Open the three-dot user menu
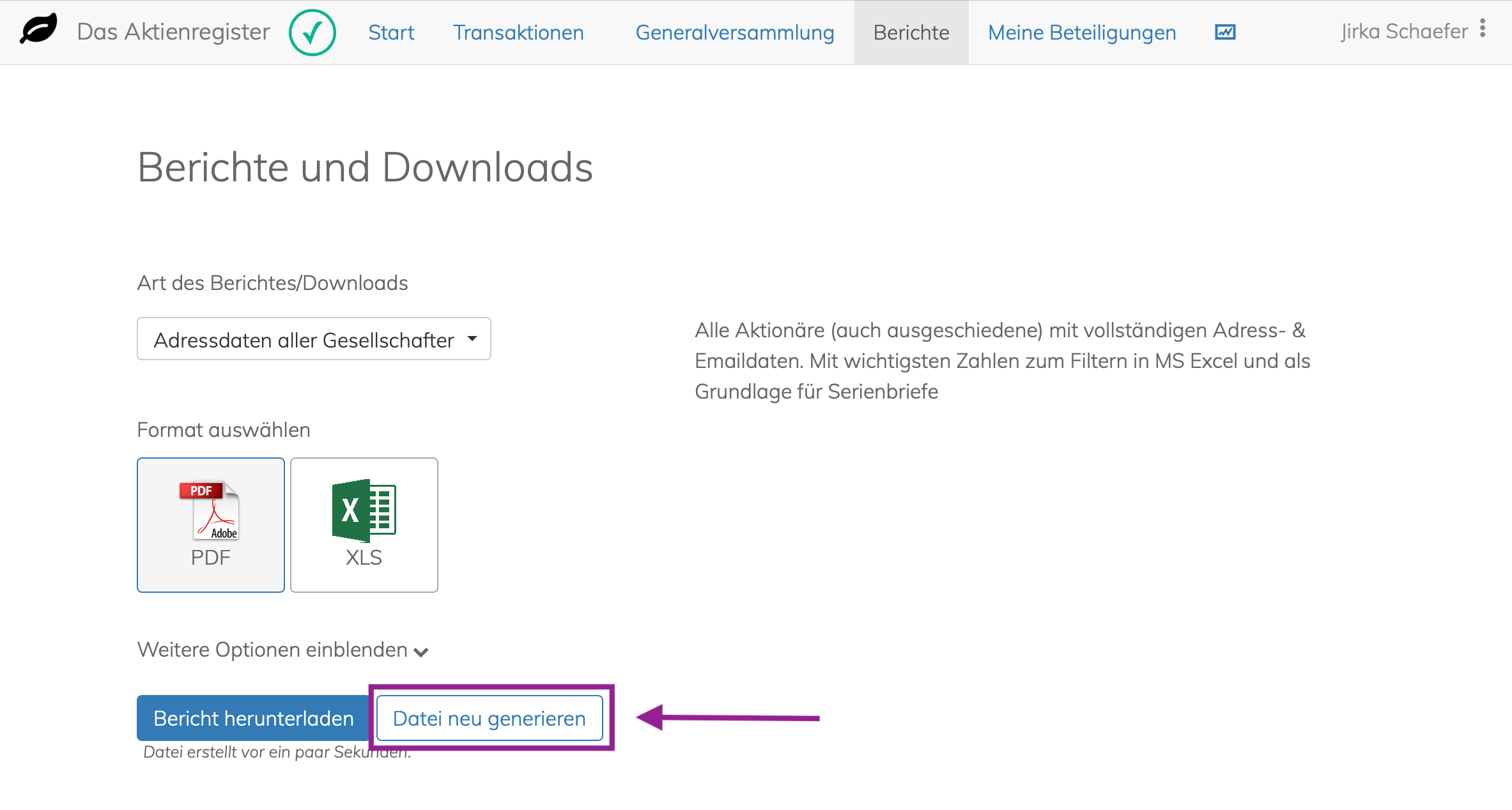 pos(1483,28)
